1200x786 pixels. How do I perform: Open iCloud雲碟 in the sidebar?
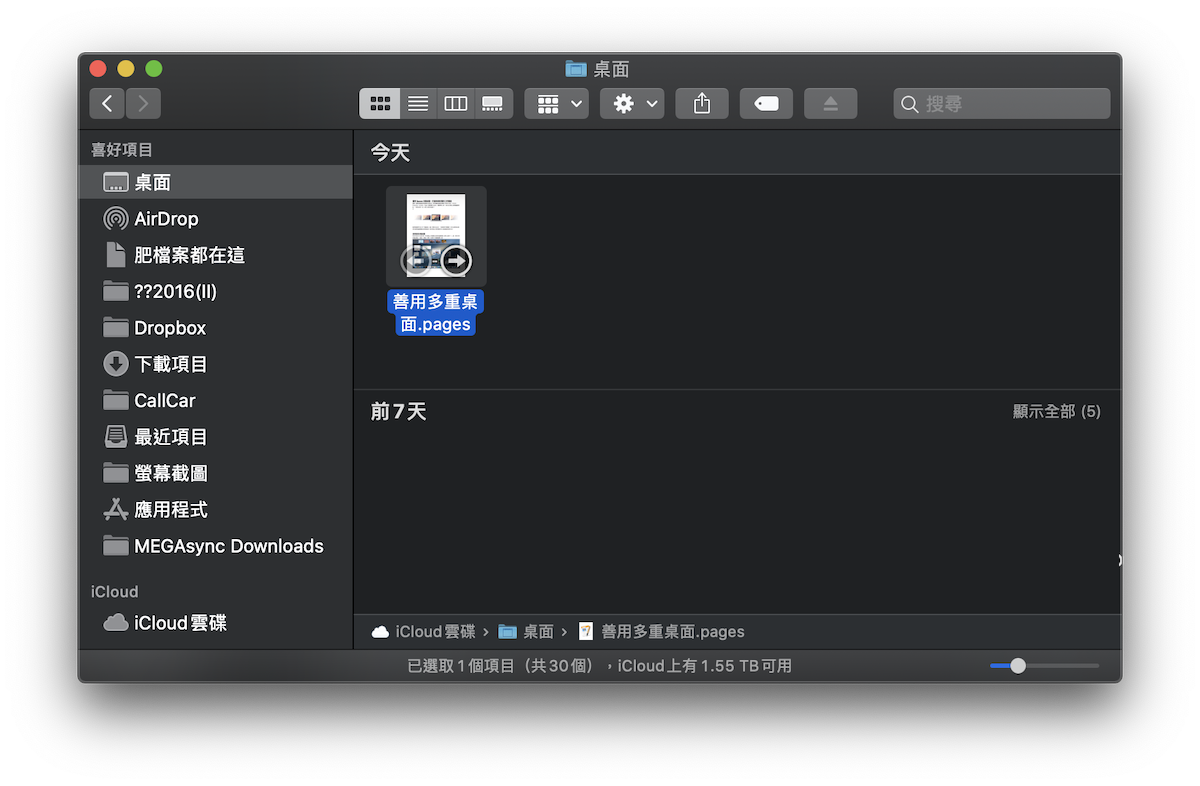coord(215,623)
